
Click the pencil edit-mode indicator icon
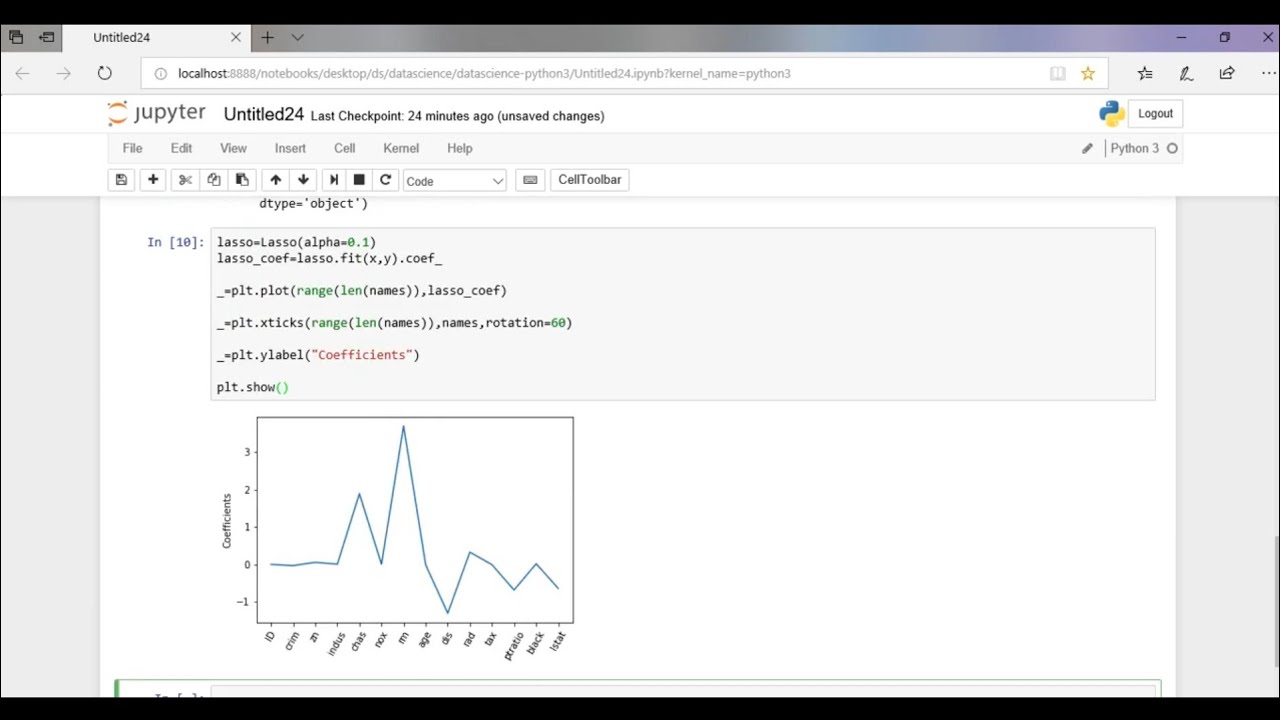(1087, 149)
